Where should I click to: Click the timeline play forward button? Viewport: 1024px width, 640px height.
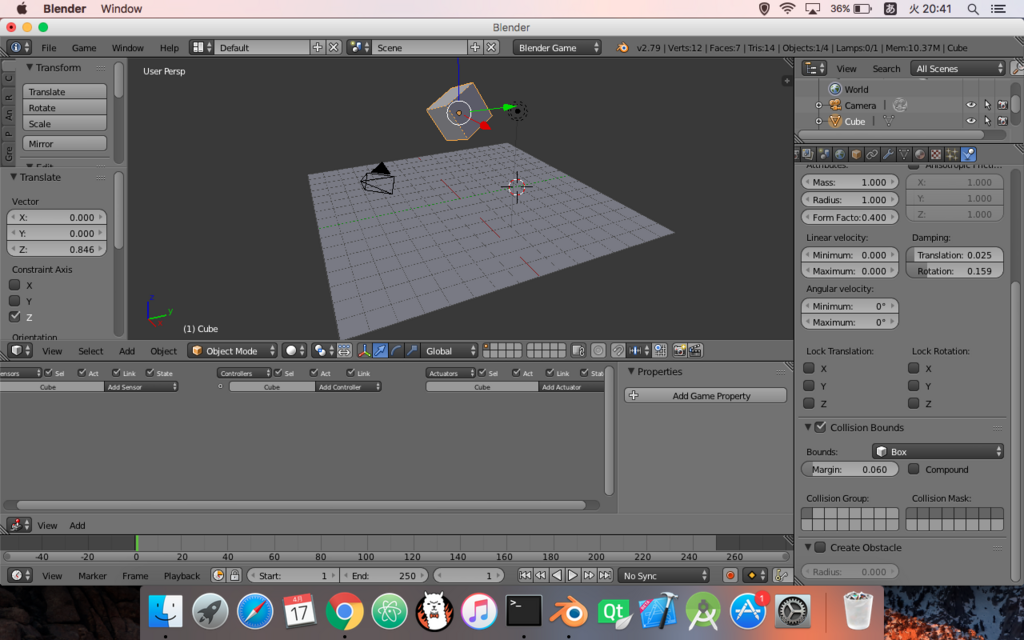573,575
